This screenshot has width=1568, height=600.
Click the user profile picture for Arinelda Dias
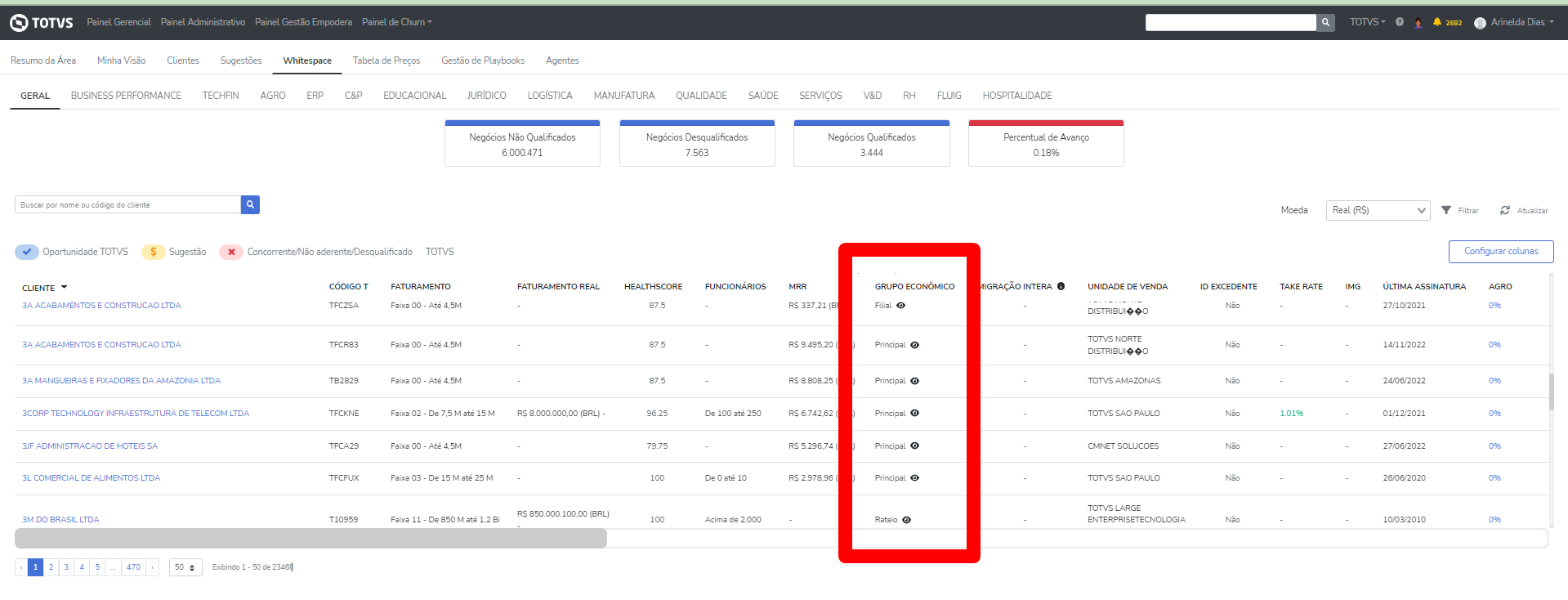point(1480,23)
